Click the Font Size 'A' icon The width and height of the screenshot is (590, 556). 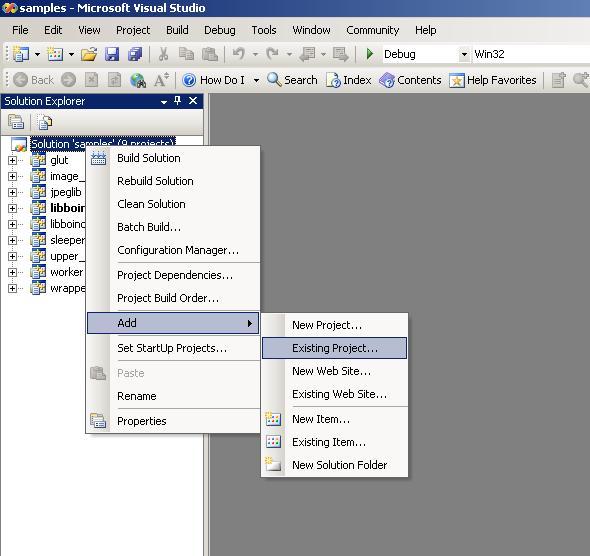pyautogui.click(x=161, y=80)
